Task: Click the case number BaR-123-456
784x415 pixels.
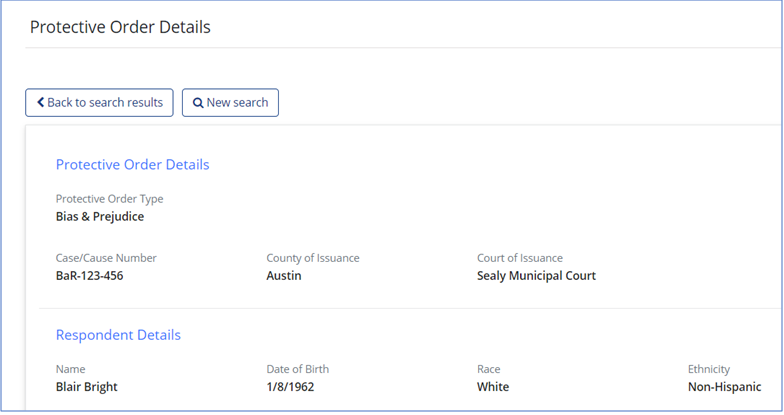Action: click(x=90, y=276)
